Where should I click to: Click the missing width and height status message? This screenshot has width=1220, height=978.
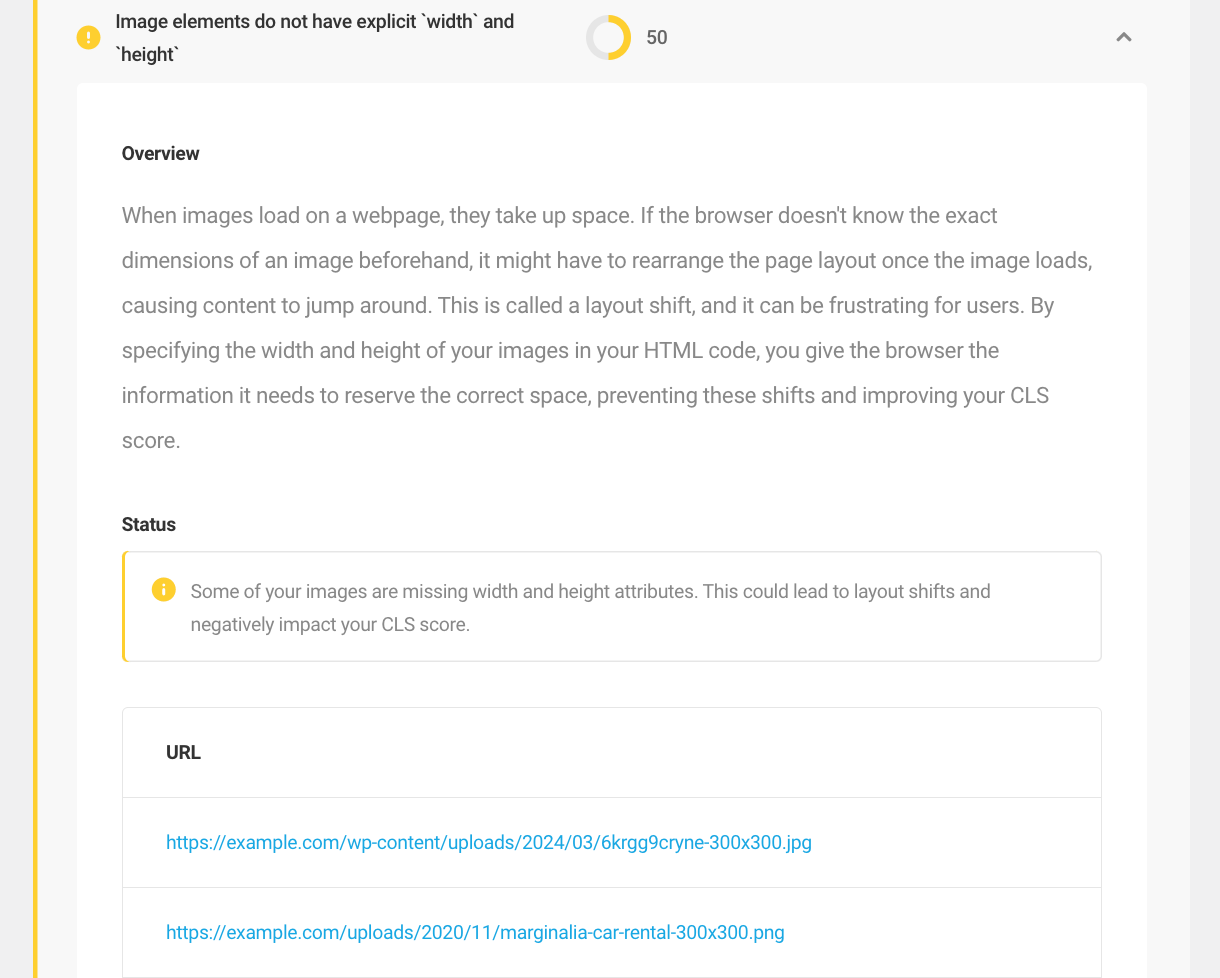coord(590,608)
